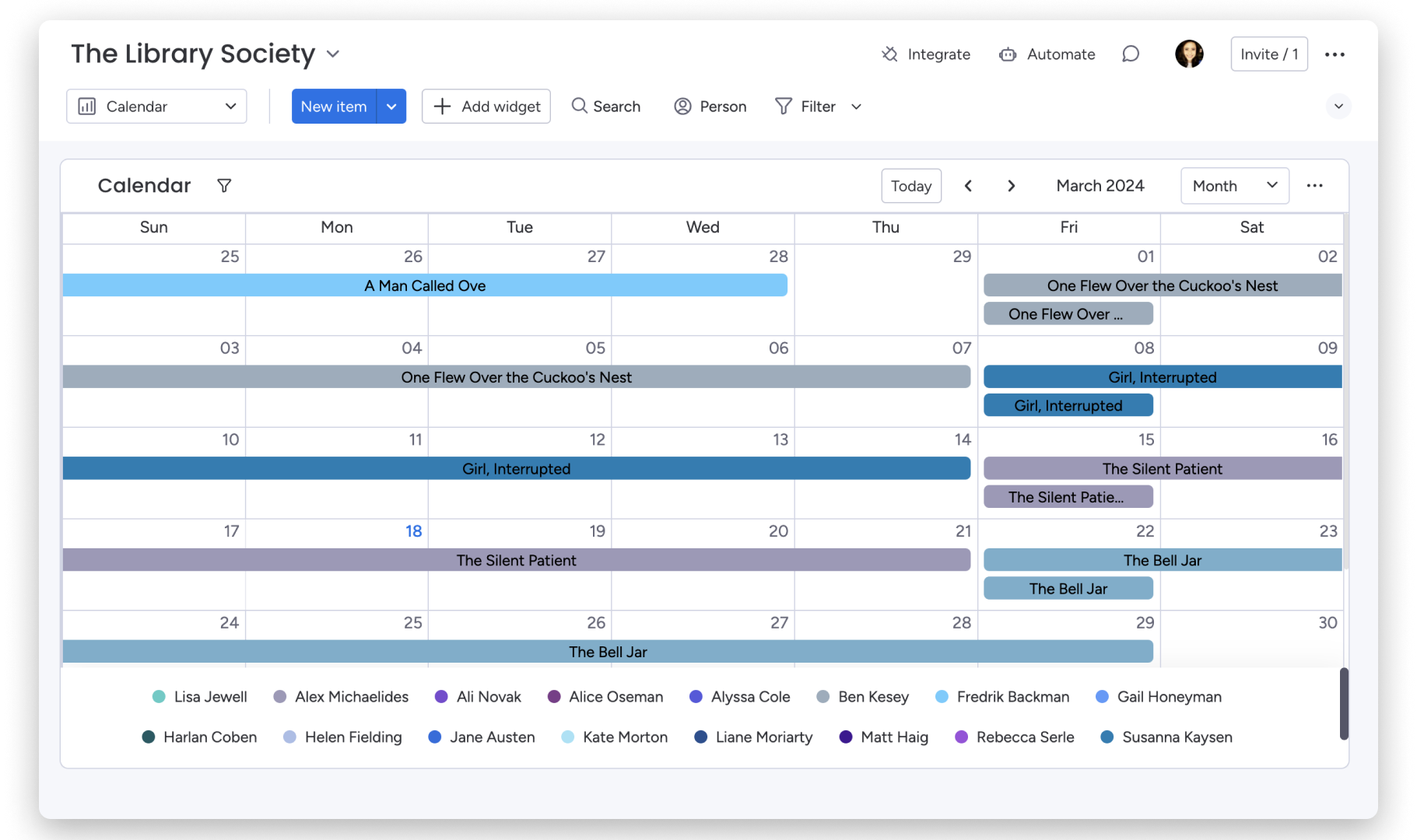Click Matt Haig legend entry
Screen dimensions: 1417x840
pos(883,737)
